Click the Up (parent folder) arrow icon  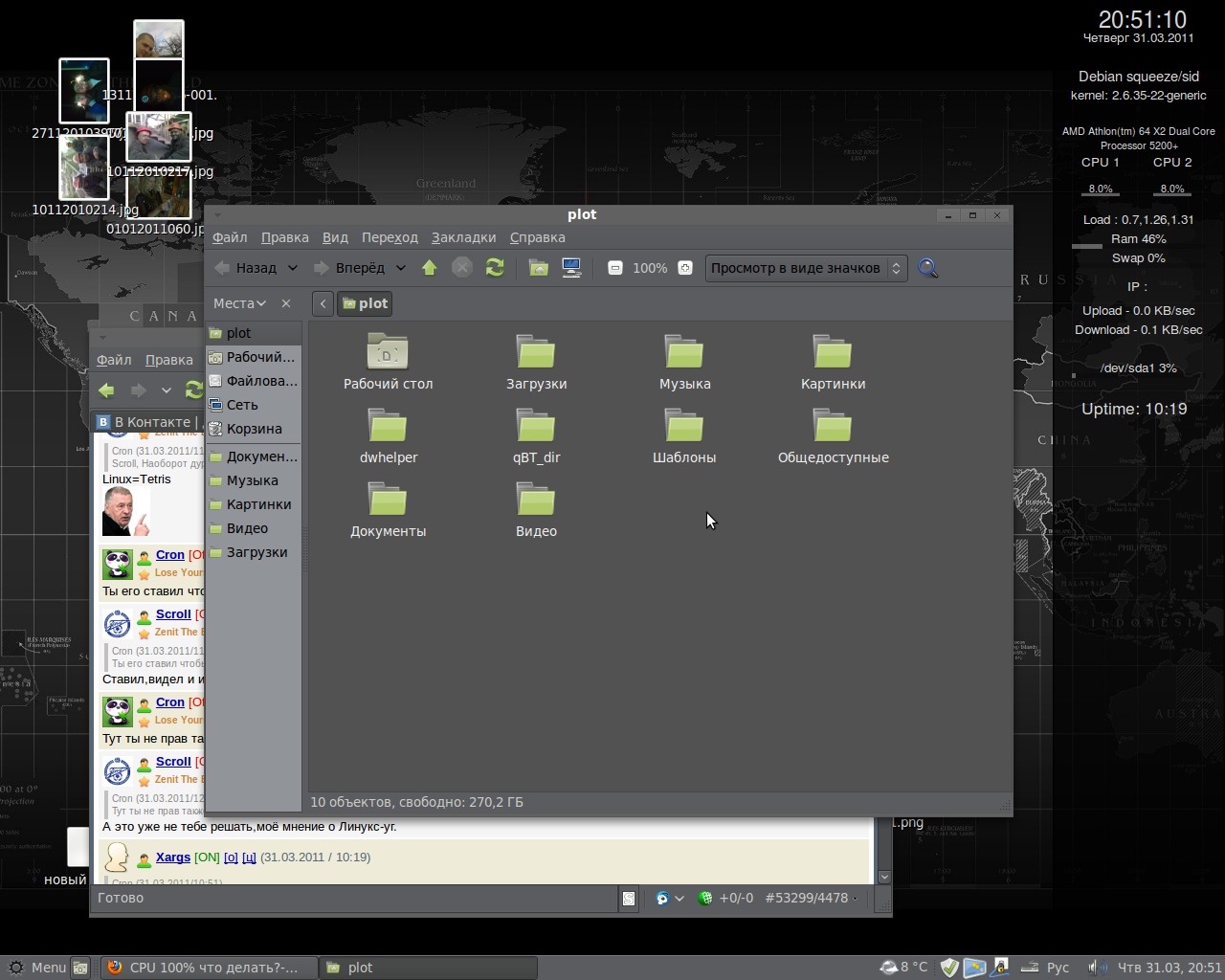430,268
